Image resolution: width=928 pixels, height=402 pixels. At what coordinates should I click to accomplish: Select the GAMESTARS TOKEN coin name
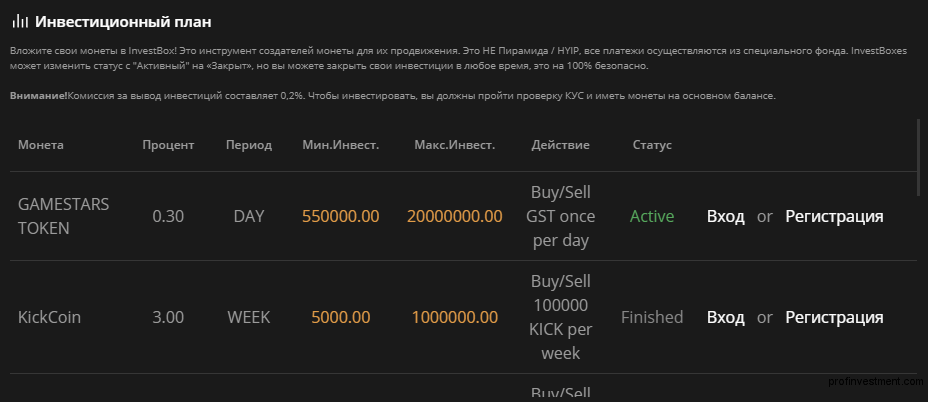tap(64, 216)
